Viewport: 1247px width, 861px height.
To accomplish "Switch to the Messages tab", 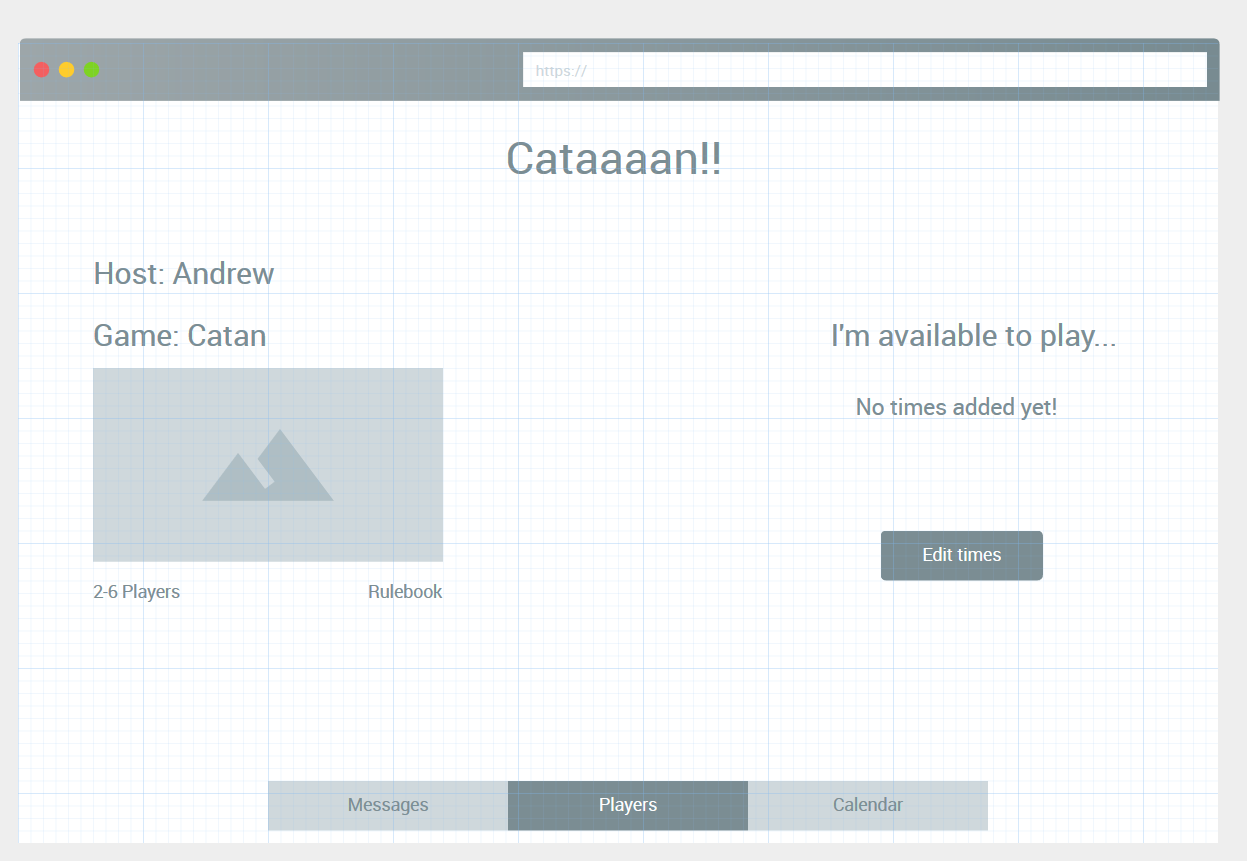I will (x=387, y=805).
